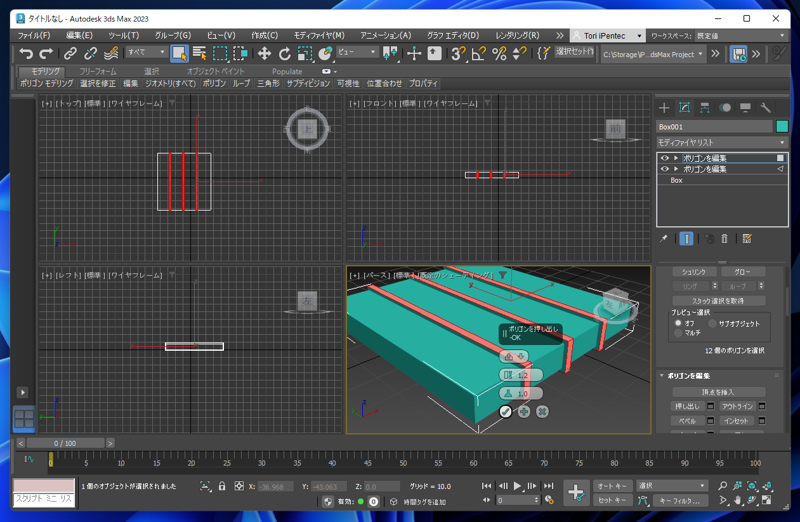Toggle the percent snap icon
Image resolution: width=800 pixels, height=522 pixels.
(499, 53)
